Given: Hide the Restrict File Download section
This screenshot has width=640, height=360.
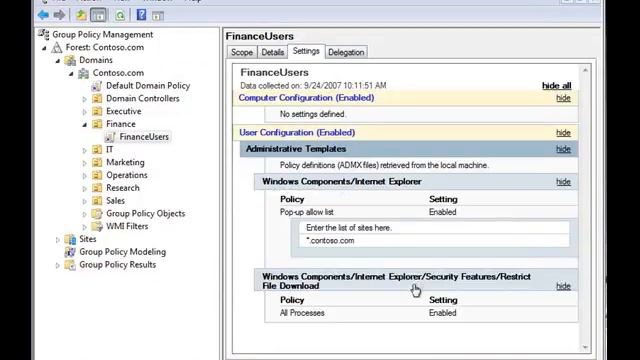Looking at the screenshot, I should click(563, 286).
